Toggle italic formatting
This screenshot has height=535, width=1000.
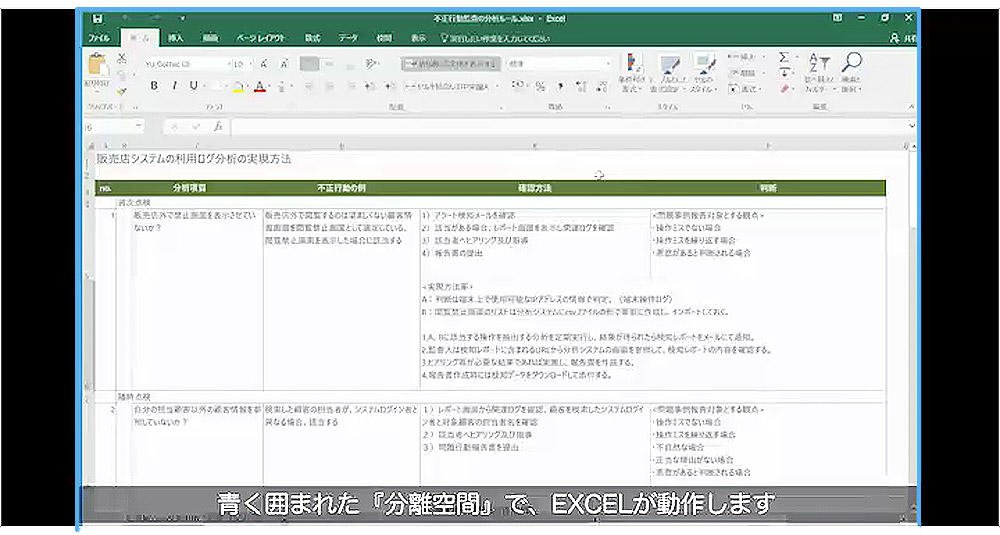tap(174, 86)
